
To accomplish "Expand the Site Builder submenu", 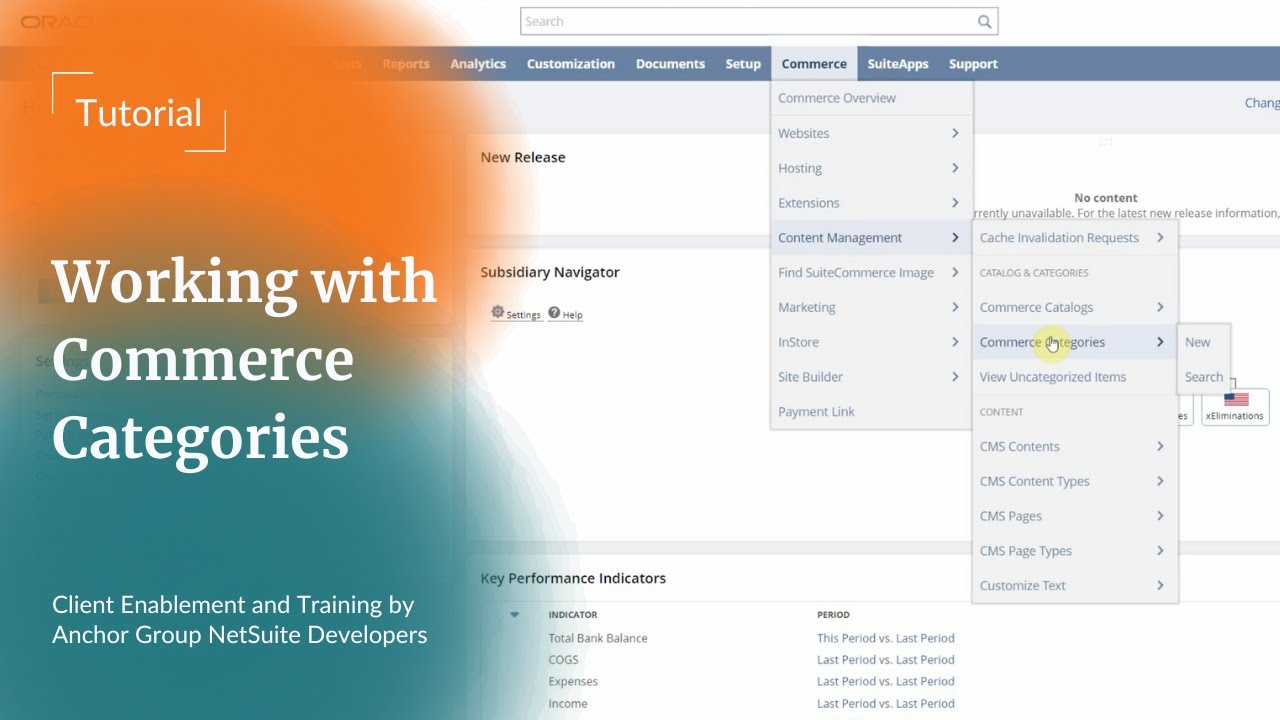I will coord(871,377).
